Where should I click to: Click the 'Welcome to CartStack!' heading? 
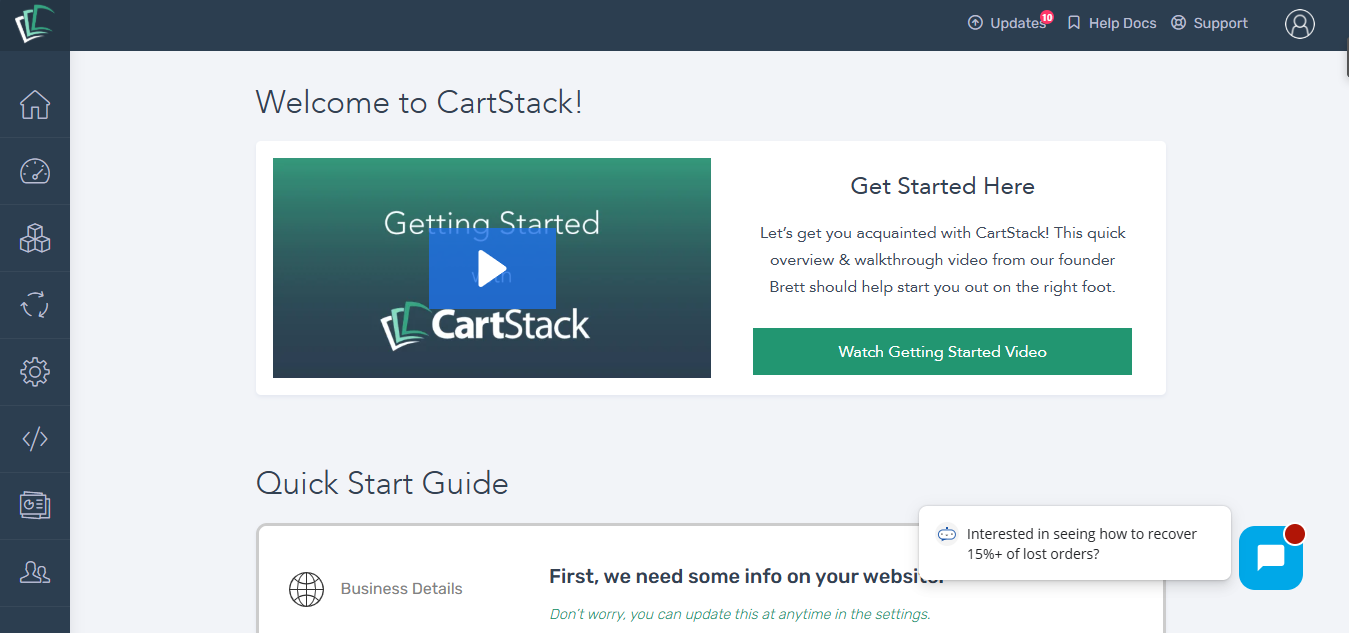pos(419,102)
